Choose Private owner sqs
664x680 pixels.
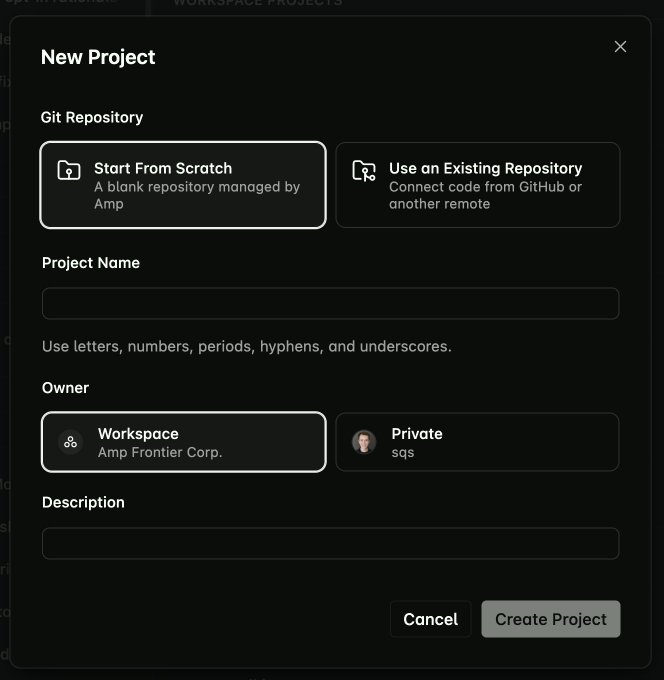tap(478, 442)
